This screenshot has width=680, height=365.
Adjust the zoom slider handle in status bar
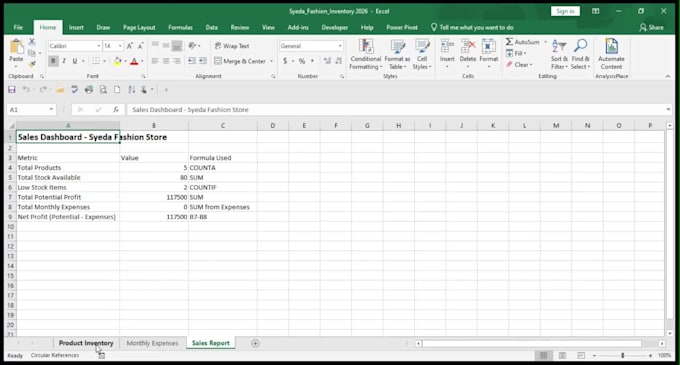pos(622,355)
